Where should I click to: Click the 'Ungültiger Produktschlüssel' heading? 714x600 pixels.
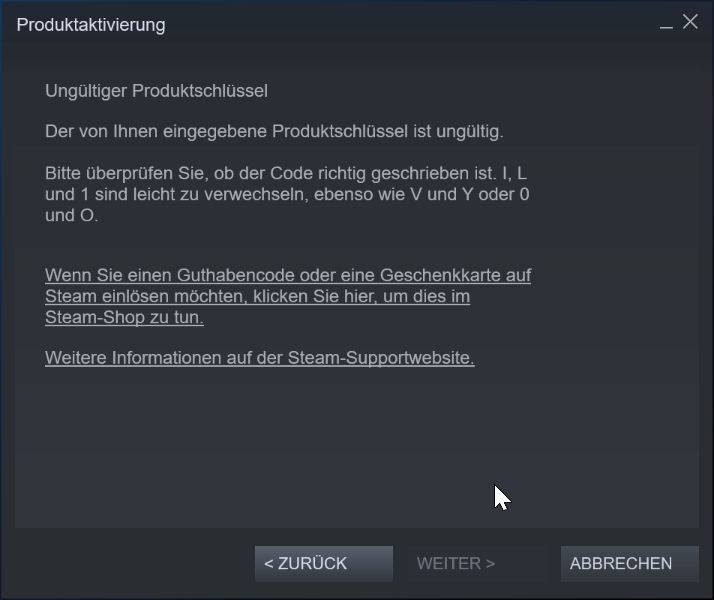tap(156, 91)
